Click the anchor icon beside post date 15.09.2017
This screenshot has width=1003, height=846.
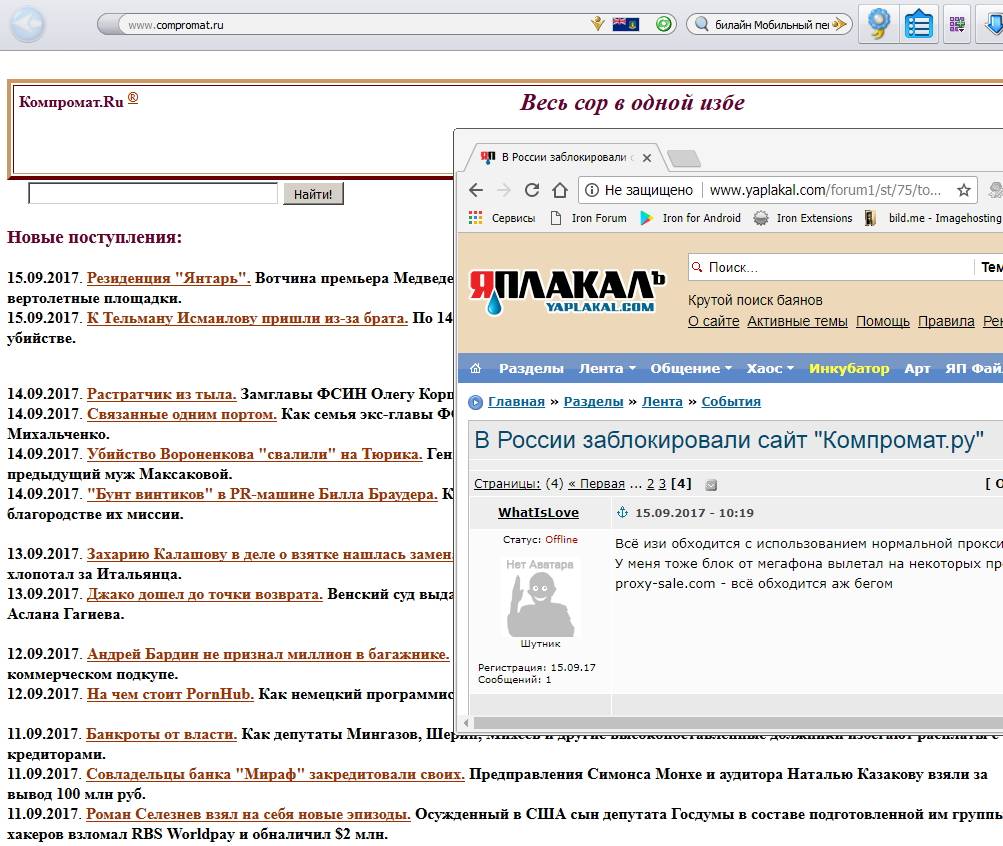622,512
